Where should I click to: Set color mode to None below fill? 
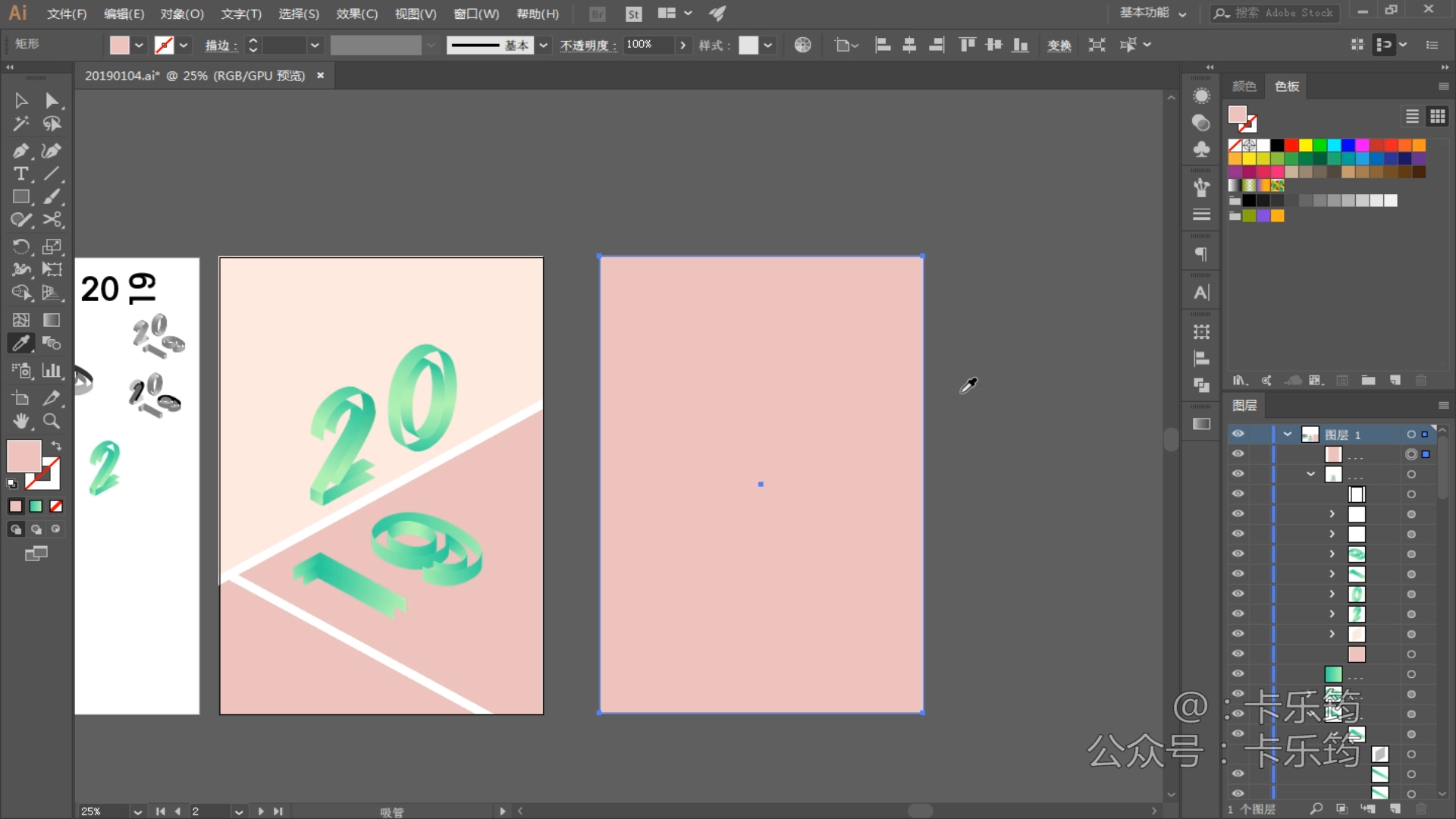point(56,507)
